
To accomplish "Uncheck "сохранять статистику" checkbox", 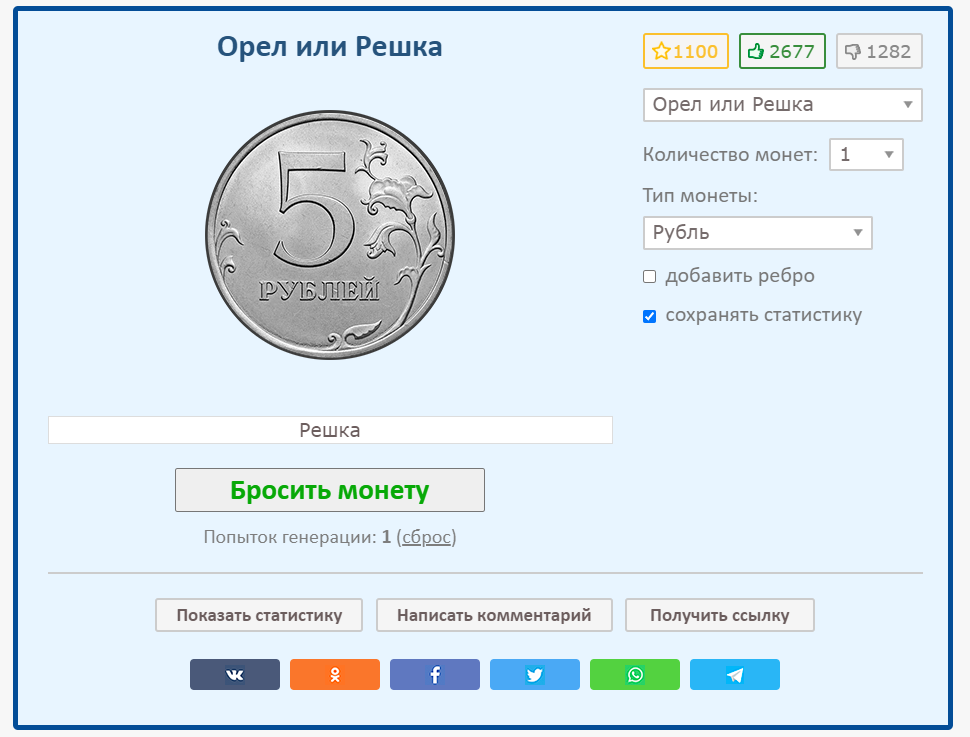I will pyautogui.click(x=650, y=316).
